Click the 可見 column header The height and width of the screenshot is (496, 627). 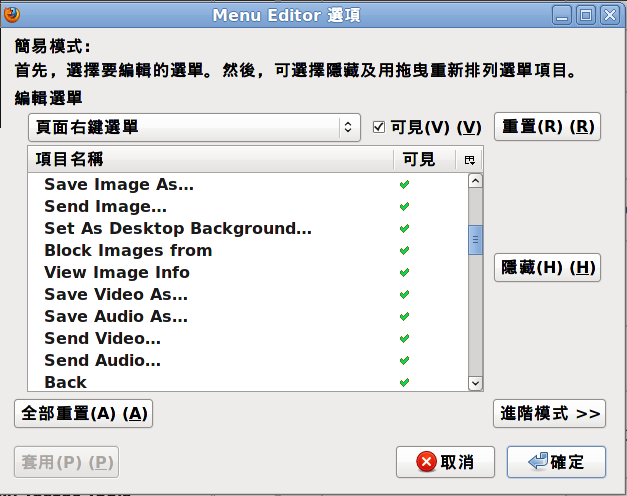point(425,160)
